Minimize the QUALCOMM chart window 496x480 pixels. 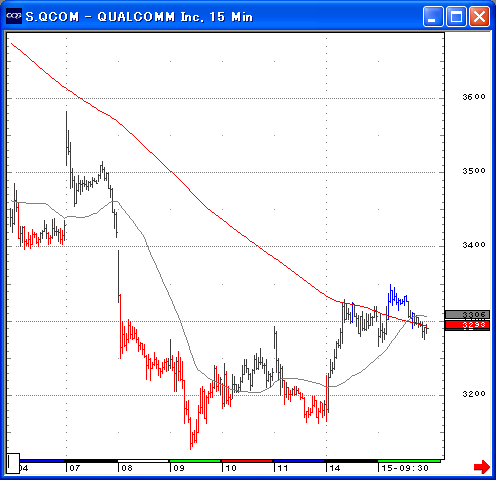433,16
